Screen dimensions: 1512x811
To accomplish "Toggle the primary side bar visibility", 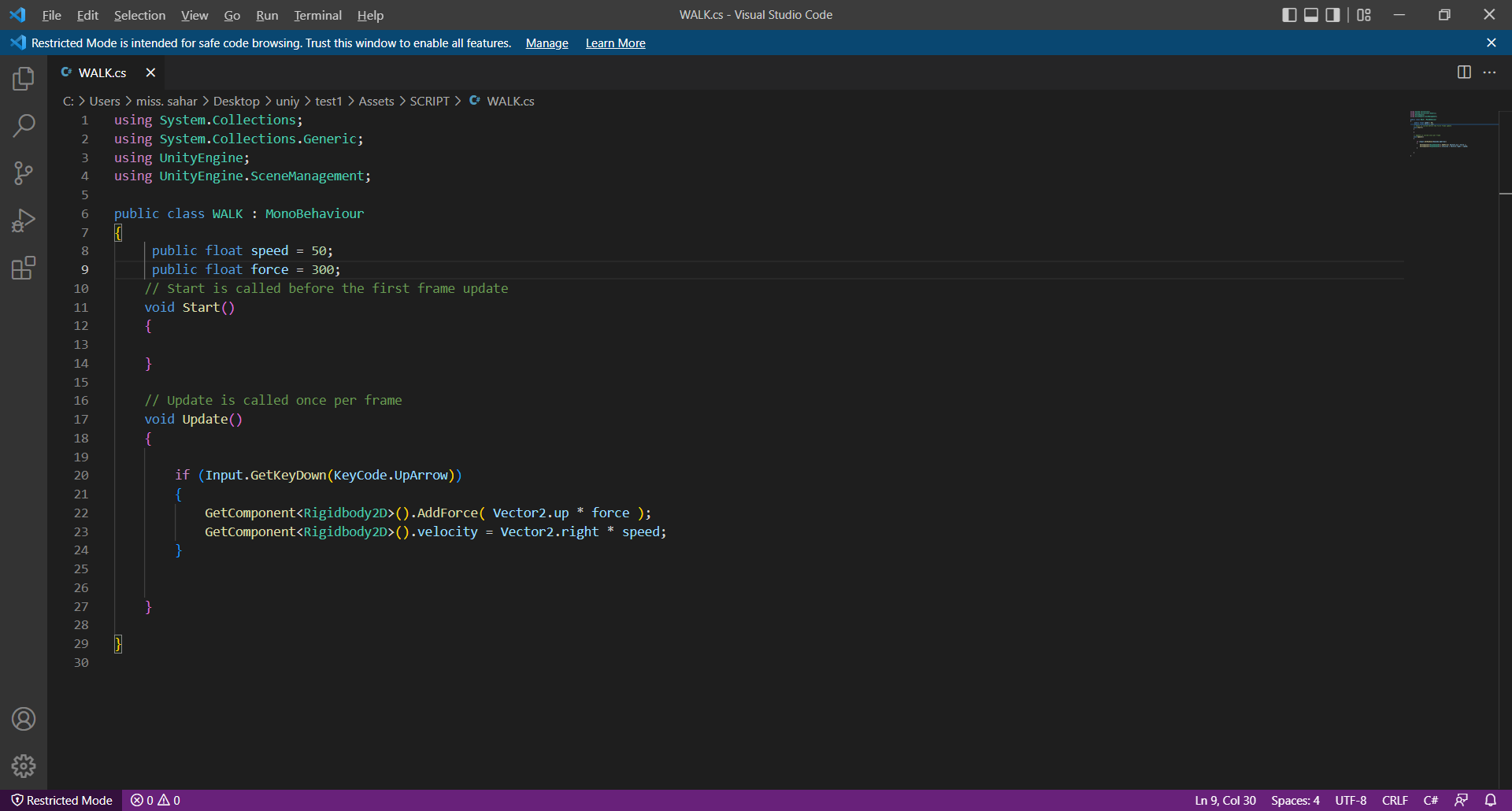I will (1289, 14).
